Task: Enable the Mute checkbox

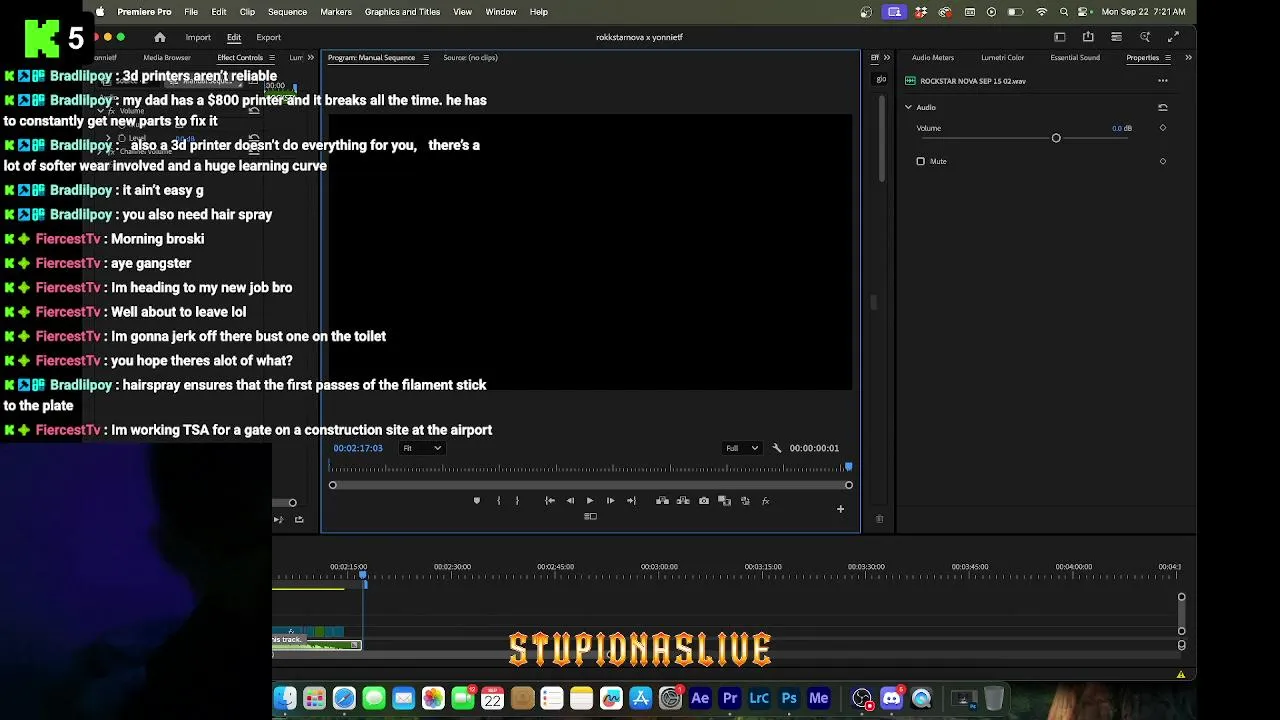Action: 921,161
